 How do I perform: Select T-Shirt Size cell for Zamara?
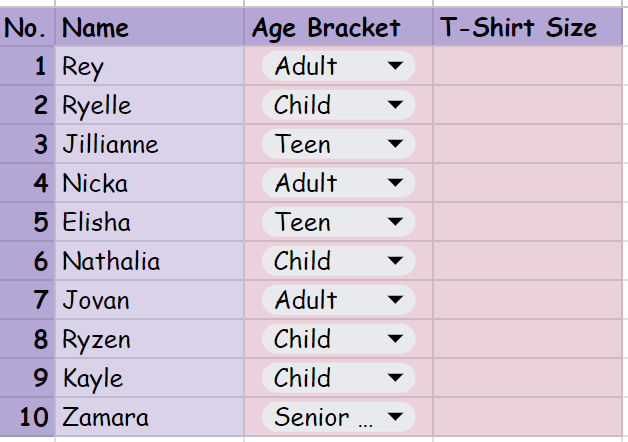click(x=528, y=417)
